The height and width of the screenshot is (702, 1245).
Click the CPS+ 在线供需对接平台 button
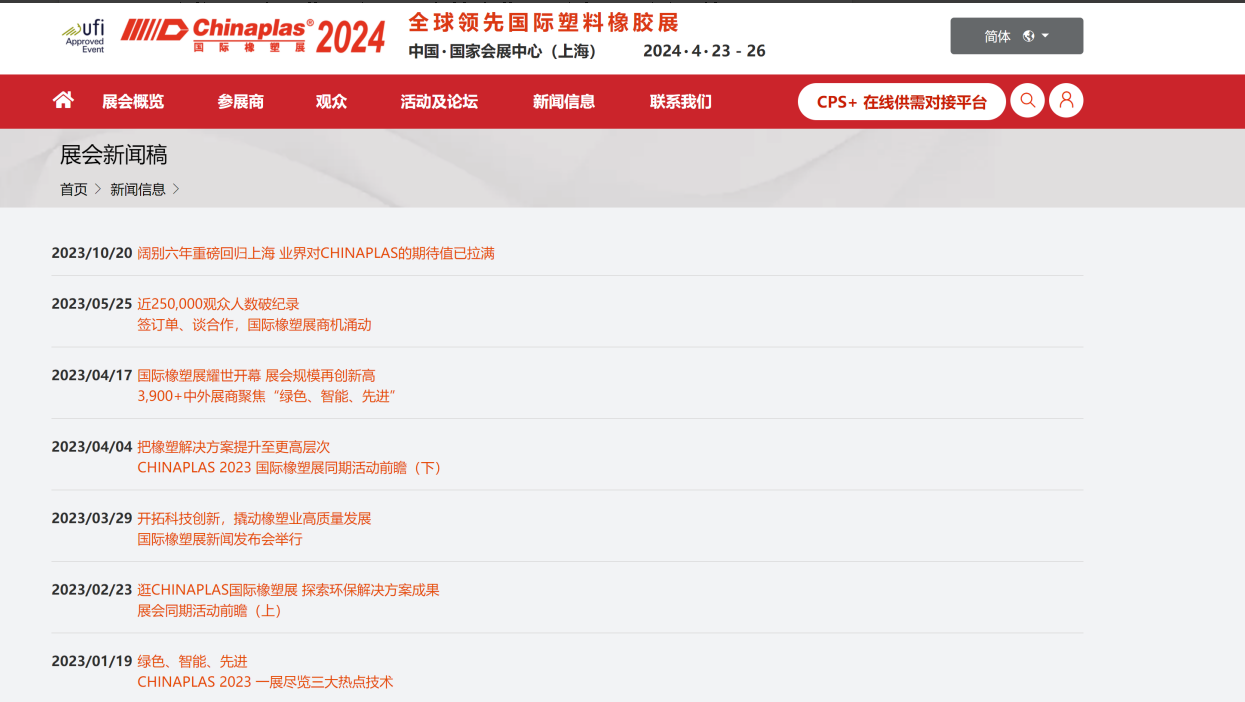click(901, 102)
